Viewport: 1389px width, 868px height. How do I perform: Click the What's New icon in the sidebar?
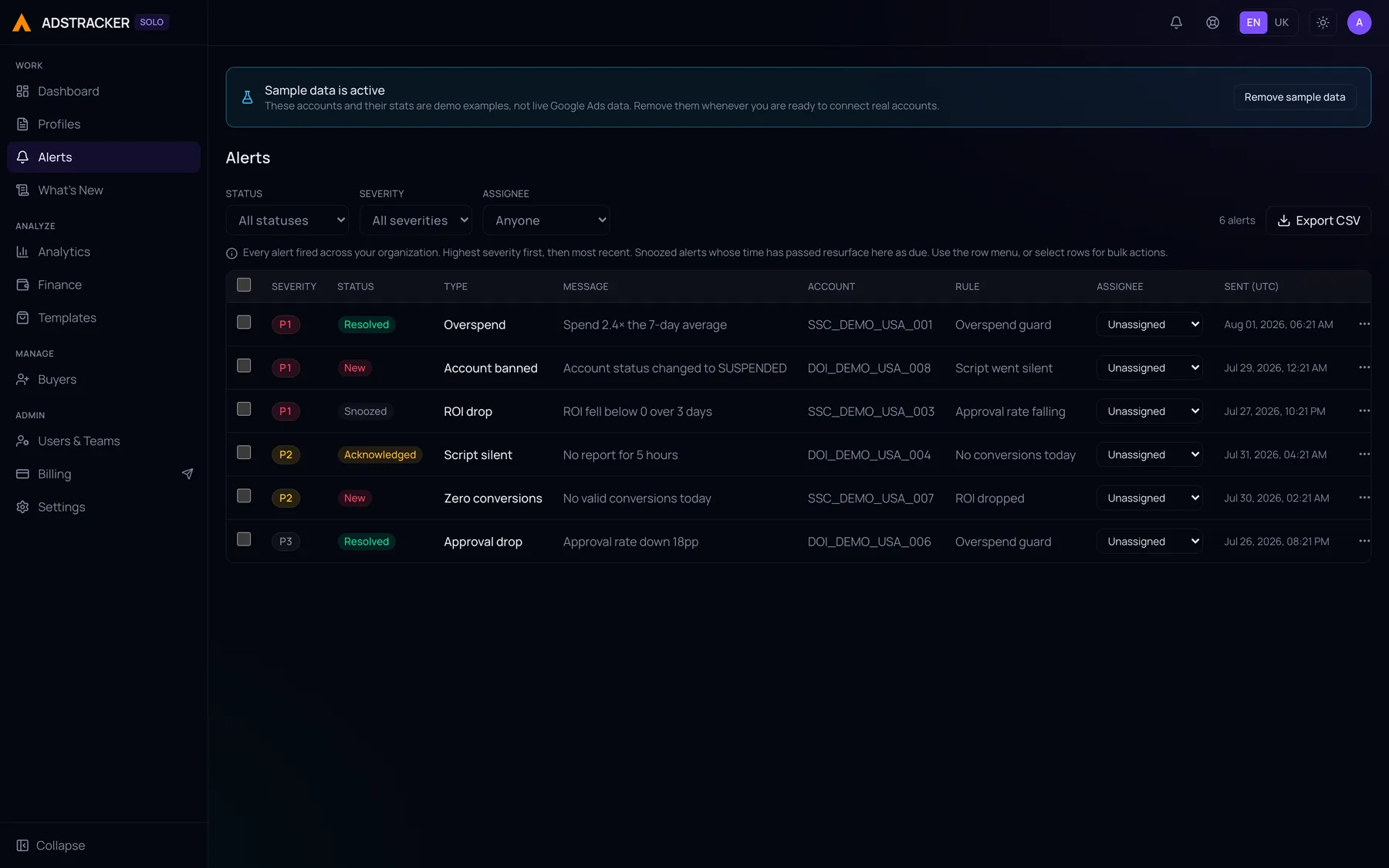click(x=22, y=190)
